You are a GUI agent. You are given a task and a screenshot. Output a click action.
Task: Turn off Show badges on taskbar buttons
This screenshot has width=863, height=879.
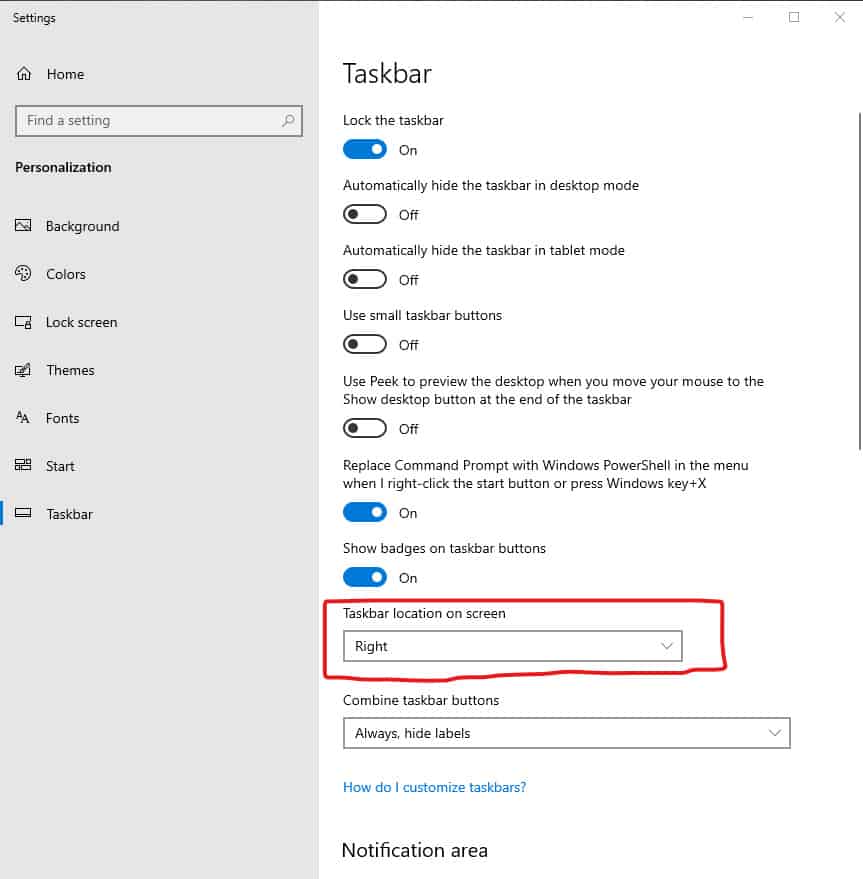tap(364, 577)
